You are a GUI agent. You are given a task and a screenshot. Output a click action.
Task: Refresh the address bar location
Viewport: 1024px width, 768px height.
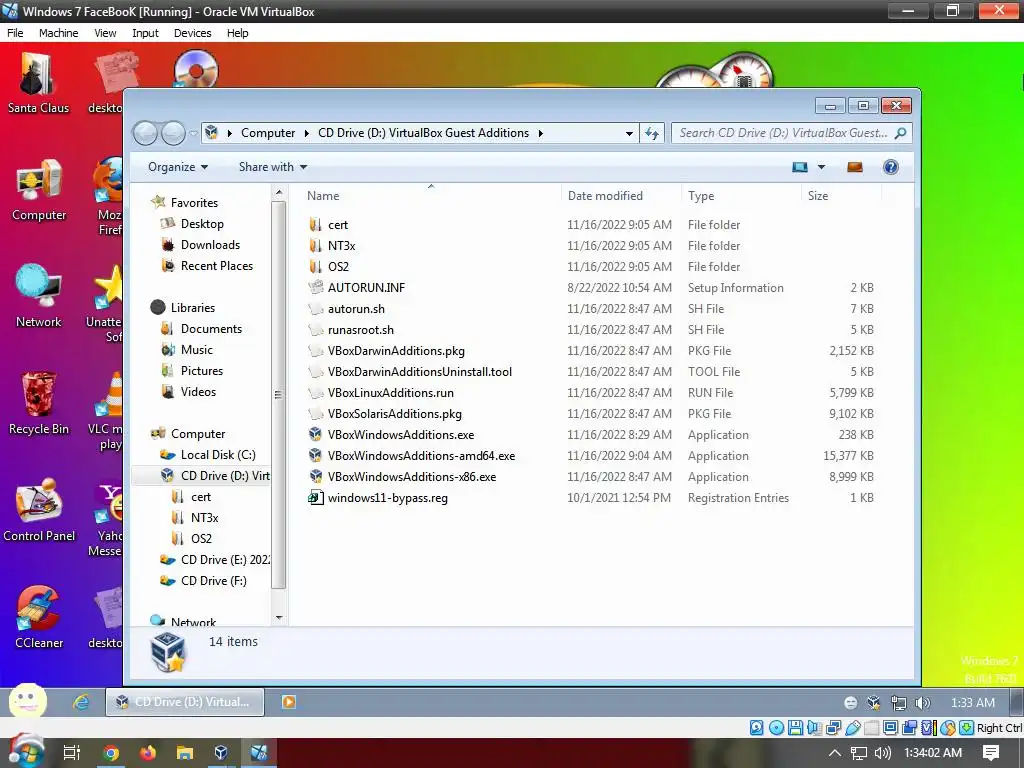point(652,133)
